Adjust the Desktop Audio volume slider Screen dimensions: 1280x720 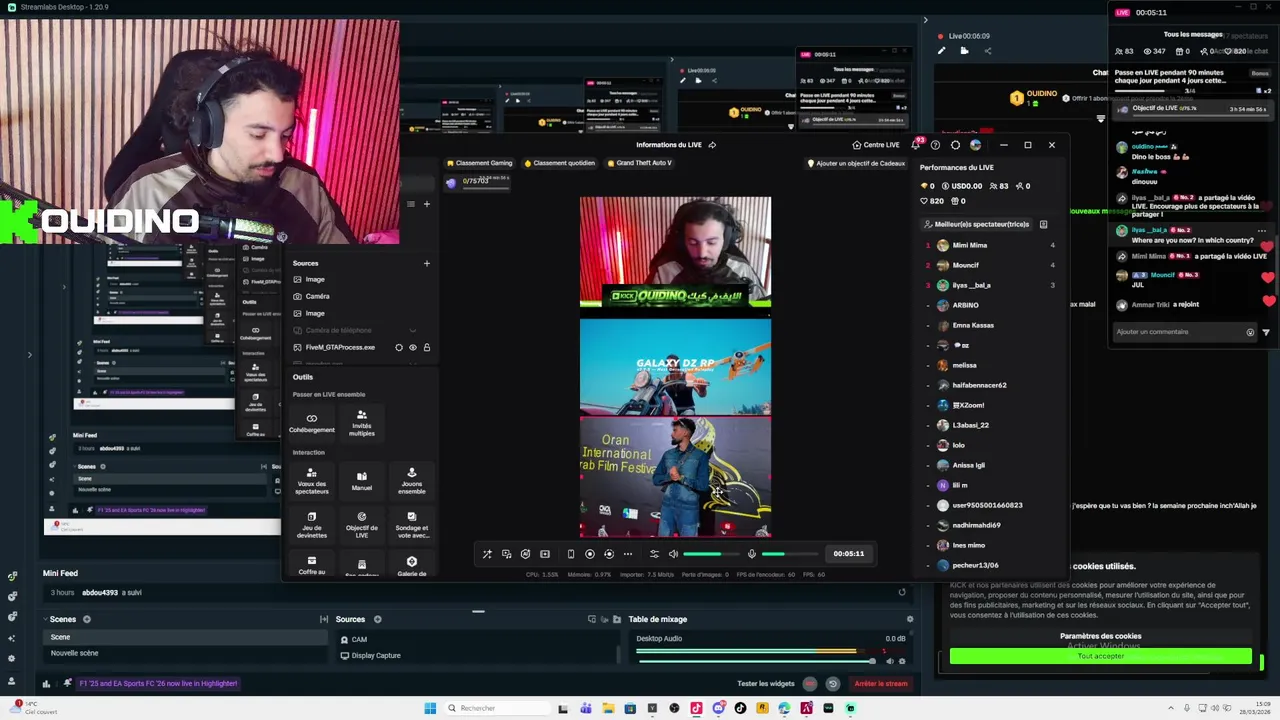[756, 661]
